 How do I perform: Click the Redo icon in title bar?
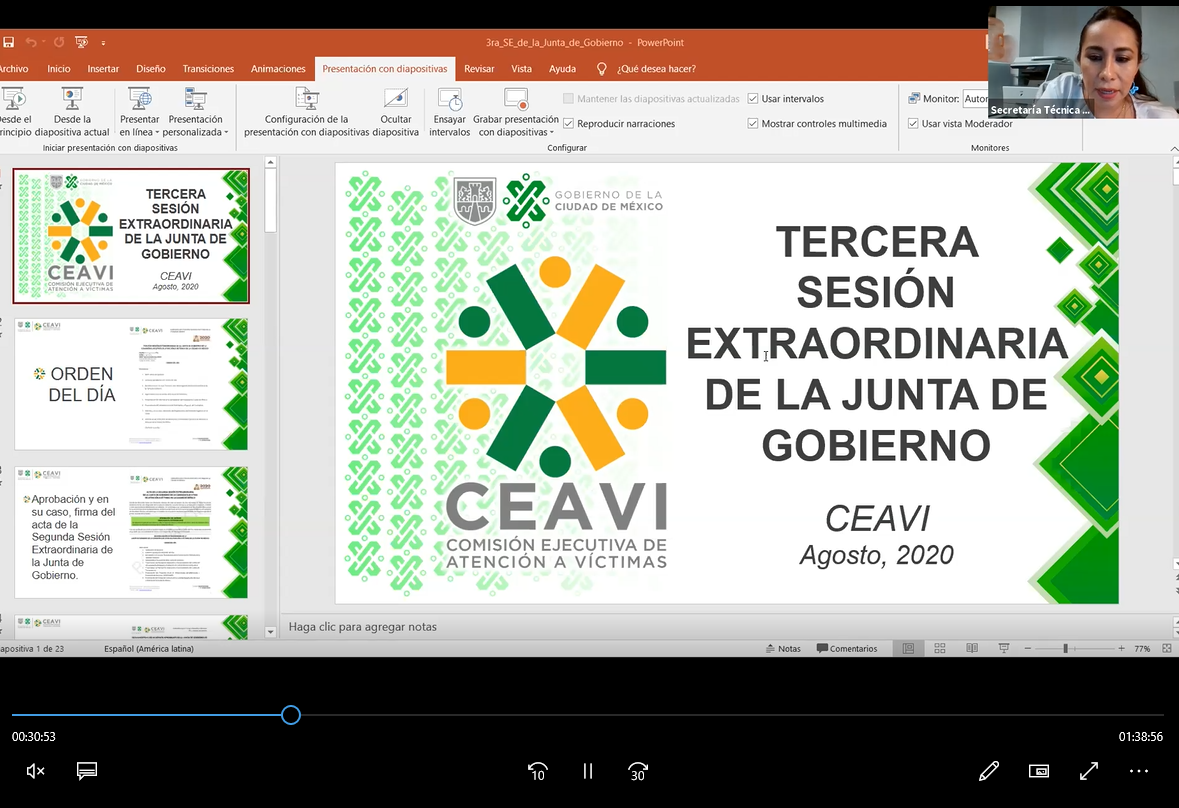coord(59,43)
